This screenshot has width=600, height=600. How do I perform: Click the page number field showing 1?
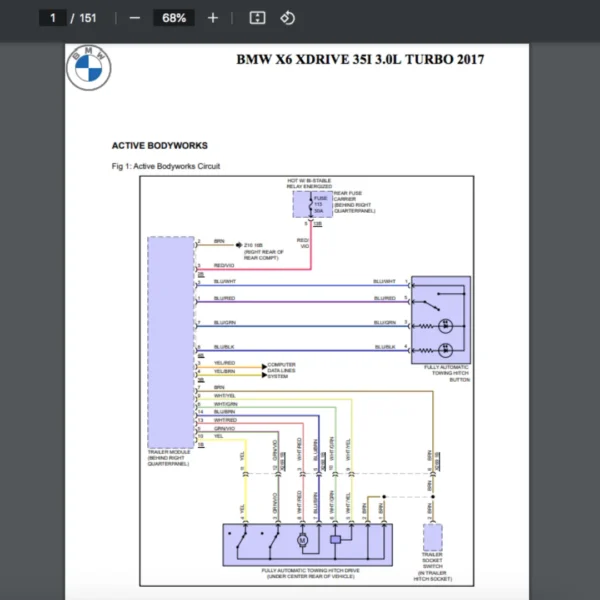click(x=52, y=18)
